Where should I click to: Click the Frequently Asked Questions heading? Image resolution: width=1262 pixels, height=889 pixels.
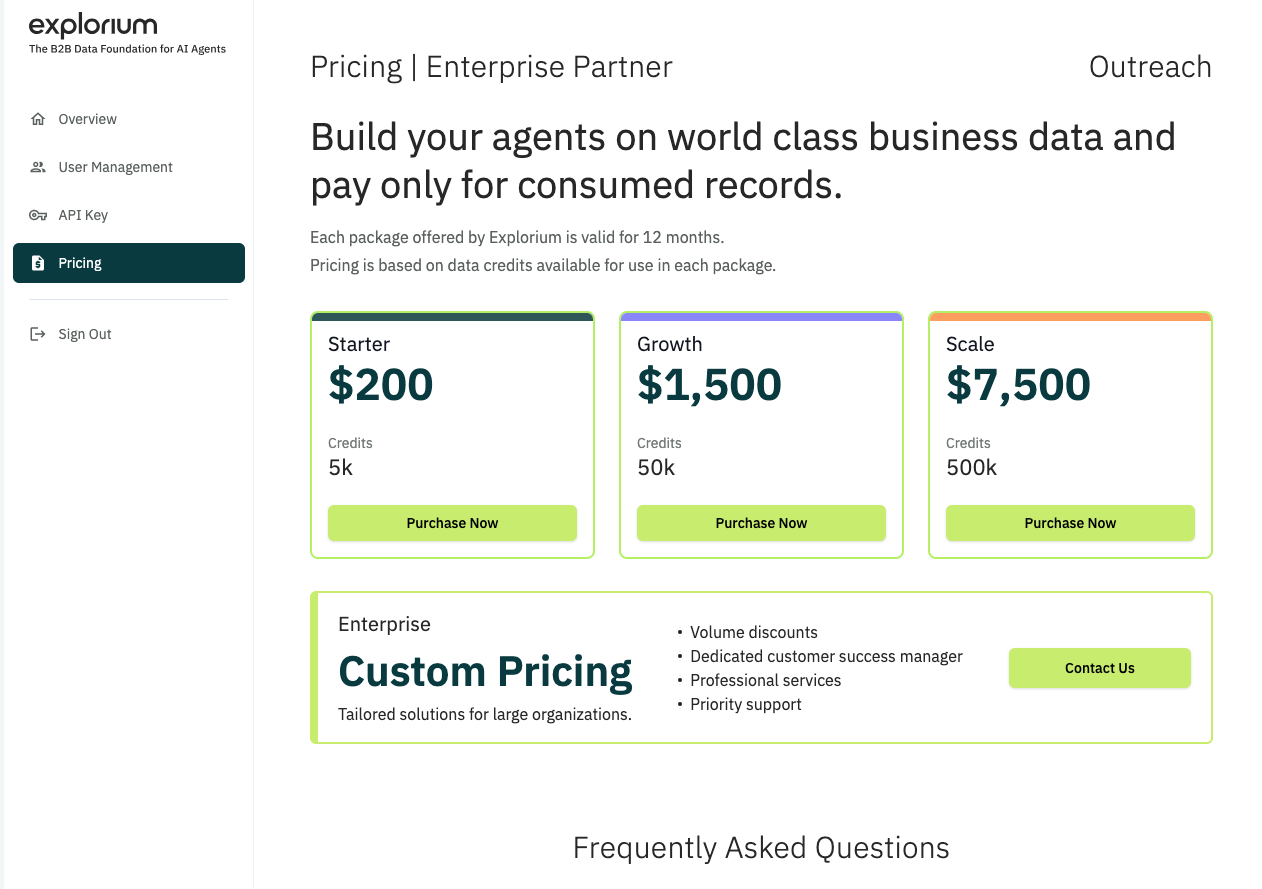click(761, 848)
